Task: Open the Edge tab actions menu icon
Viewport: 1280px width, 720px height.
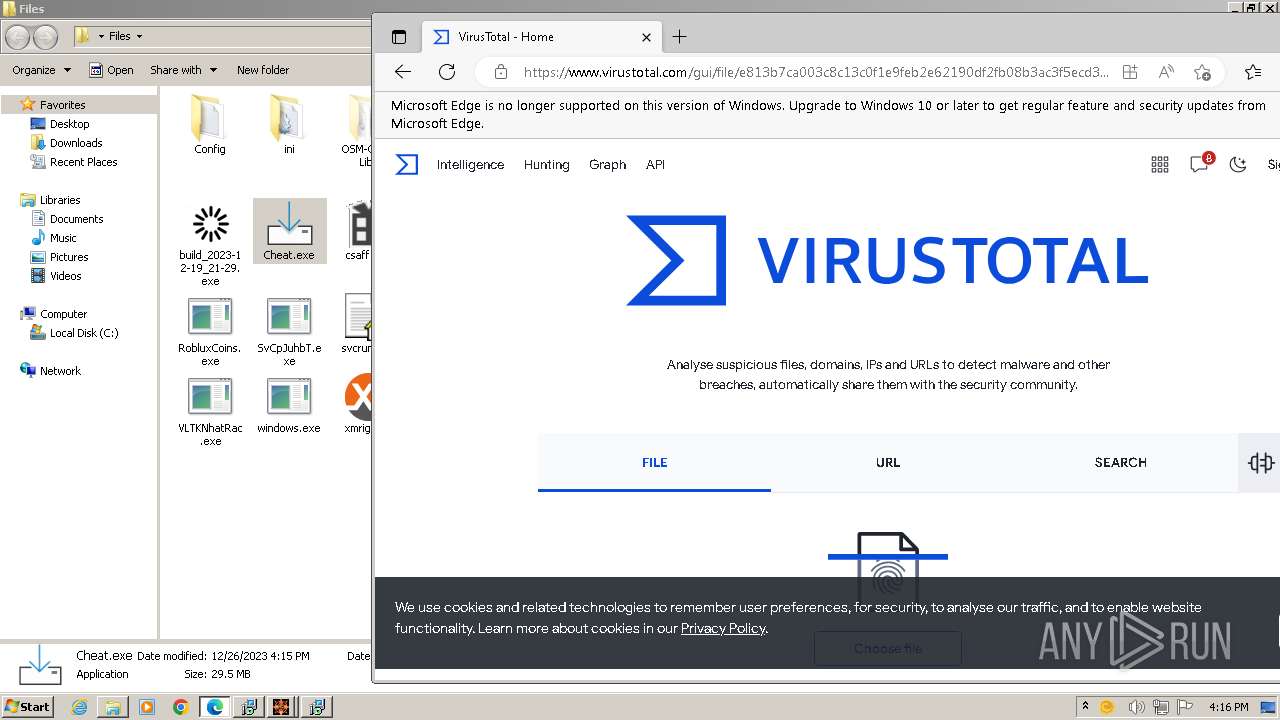Action: [399, 37]
